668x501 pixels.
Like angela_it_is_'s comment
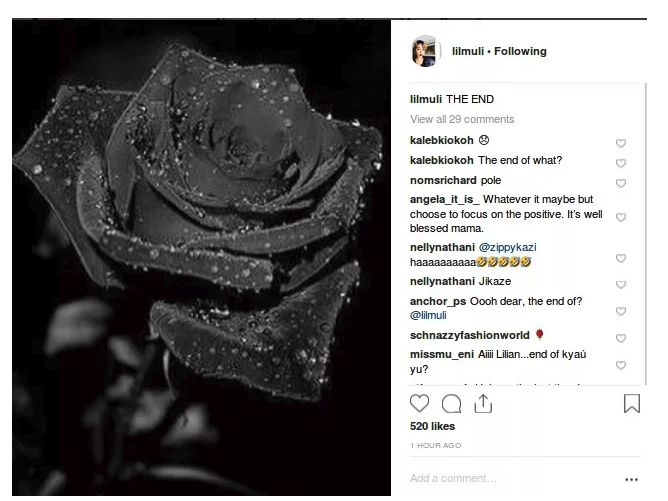tap(621, 217)
